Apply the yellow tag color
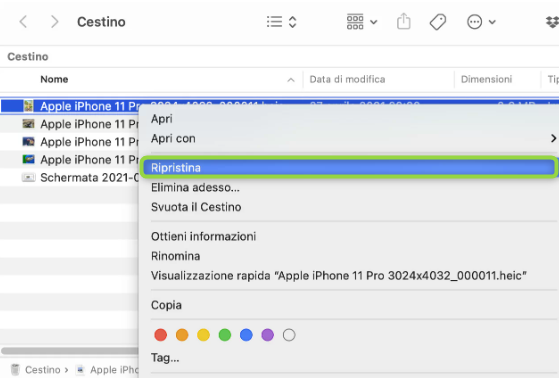 pyautogui.click(x=203, y=335)
